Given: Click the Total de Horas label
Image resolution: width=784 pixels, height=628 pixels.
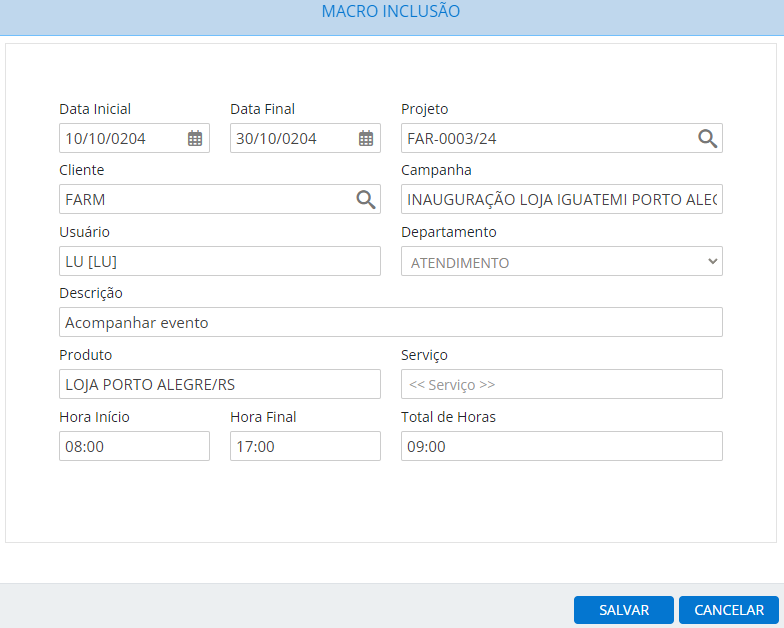Looking at the screenshot, I should point(448,417).
